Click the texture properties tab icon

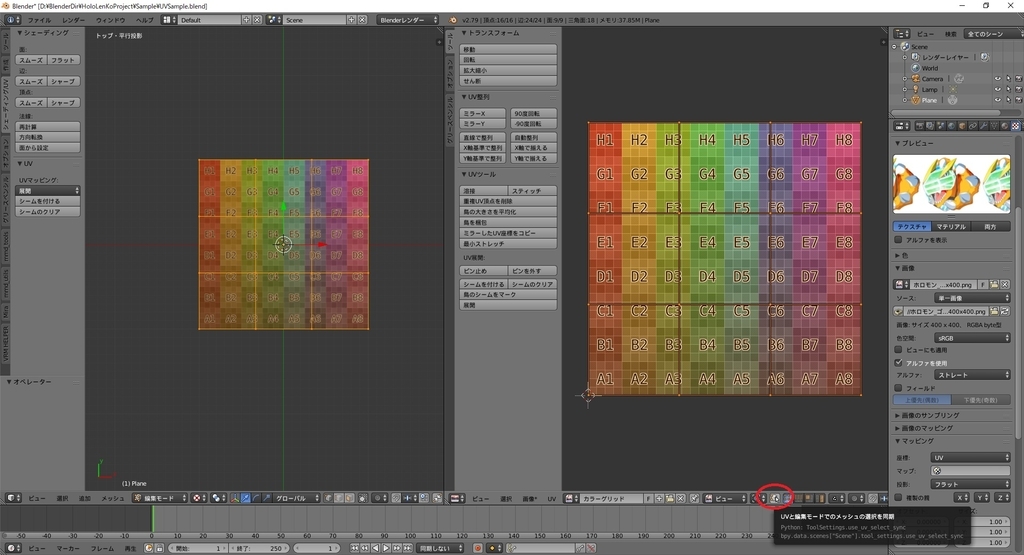pyautogui.click(x=1016, y=126)
